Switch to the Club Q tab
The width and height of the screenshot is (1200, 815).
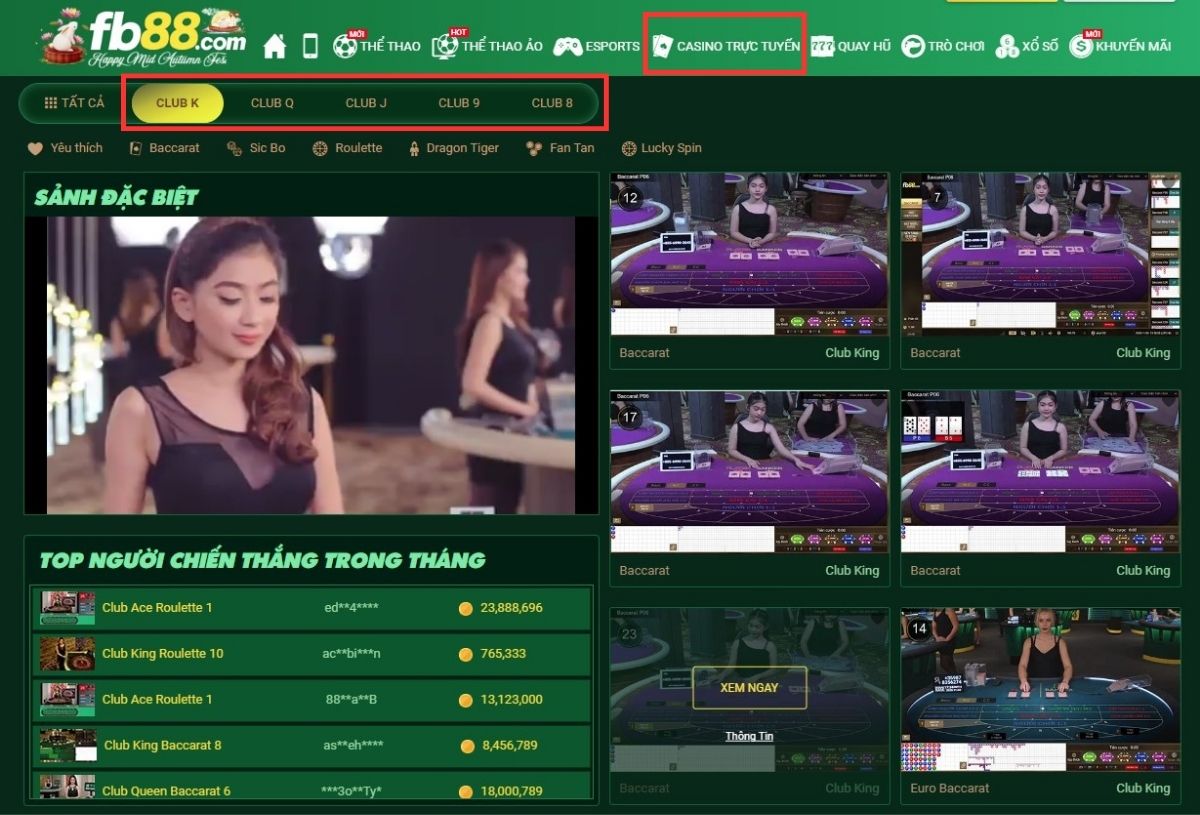[x=272, y=103]
